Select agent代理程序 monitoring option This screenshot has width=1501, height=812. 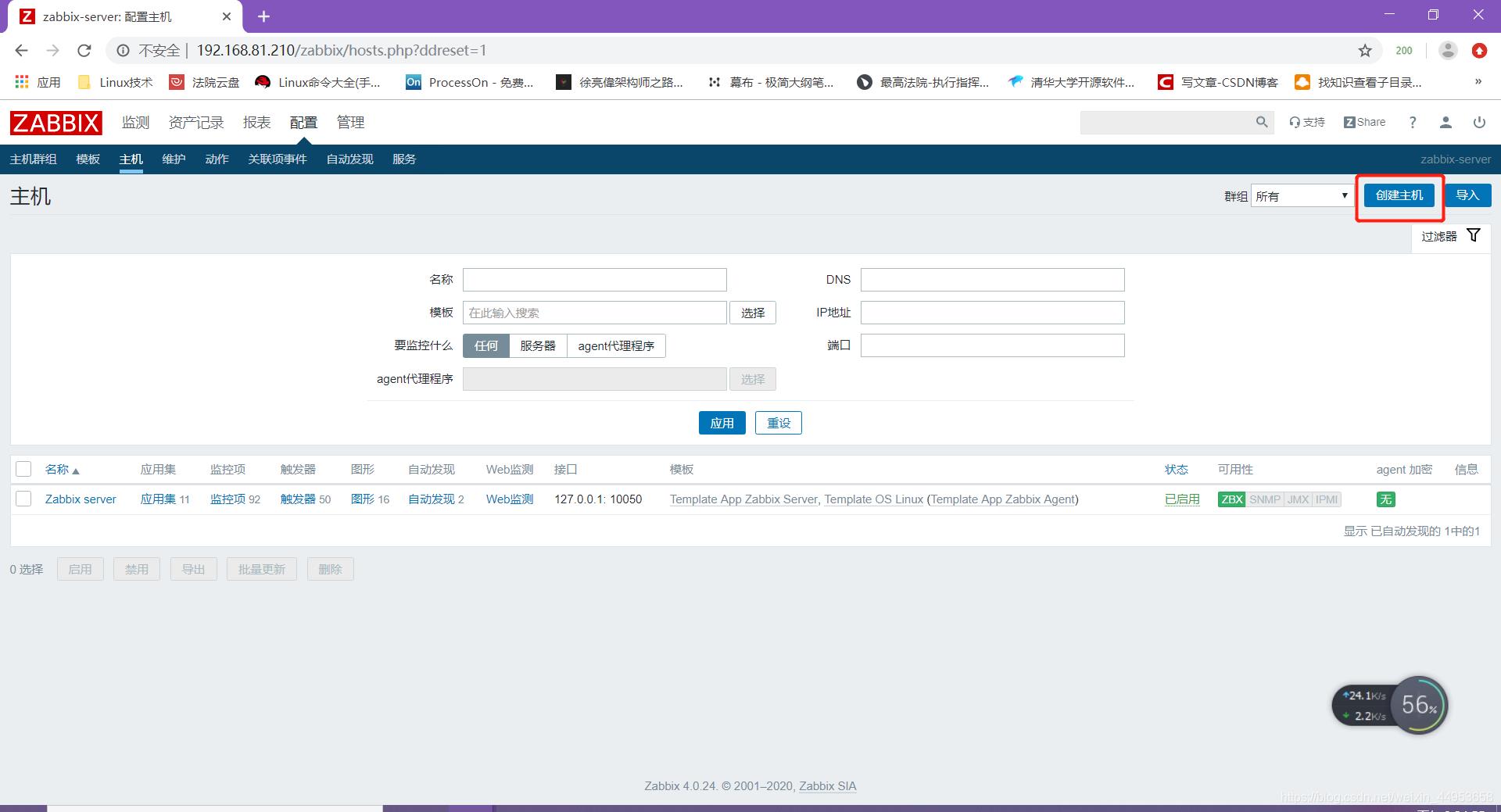[616, 345]
